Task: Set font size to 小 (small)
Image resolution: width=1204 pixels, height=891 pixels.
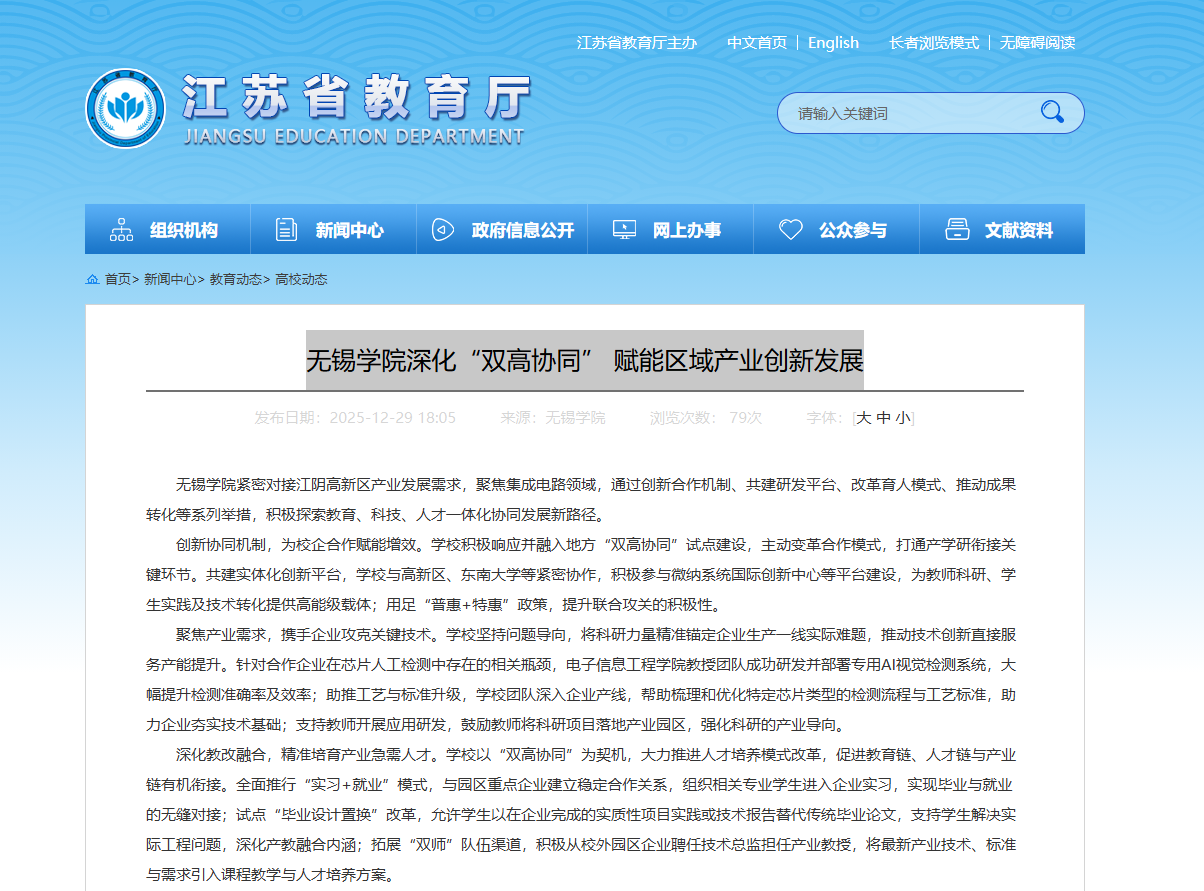Action: click(903, 418)
